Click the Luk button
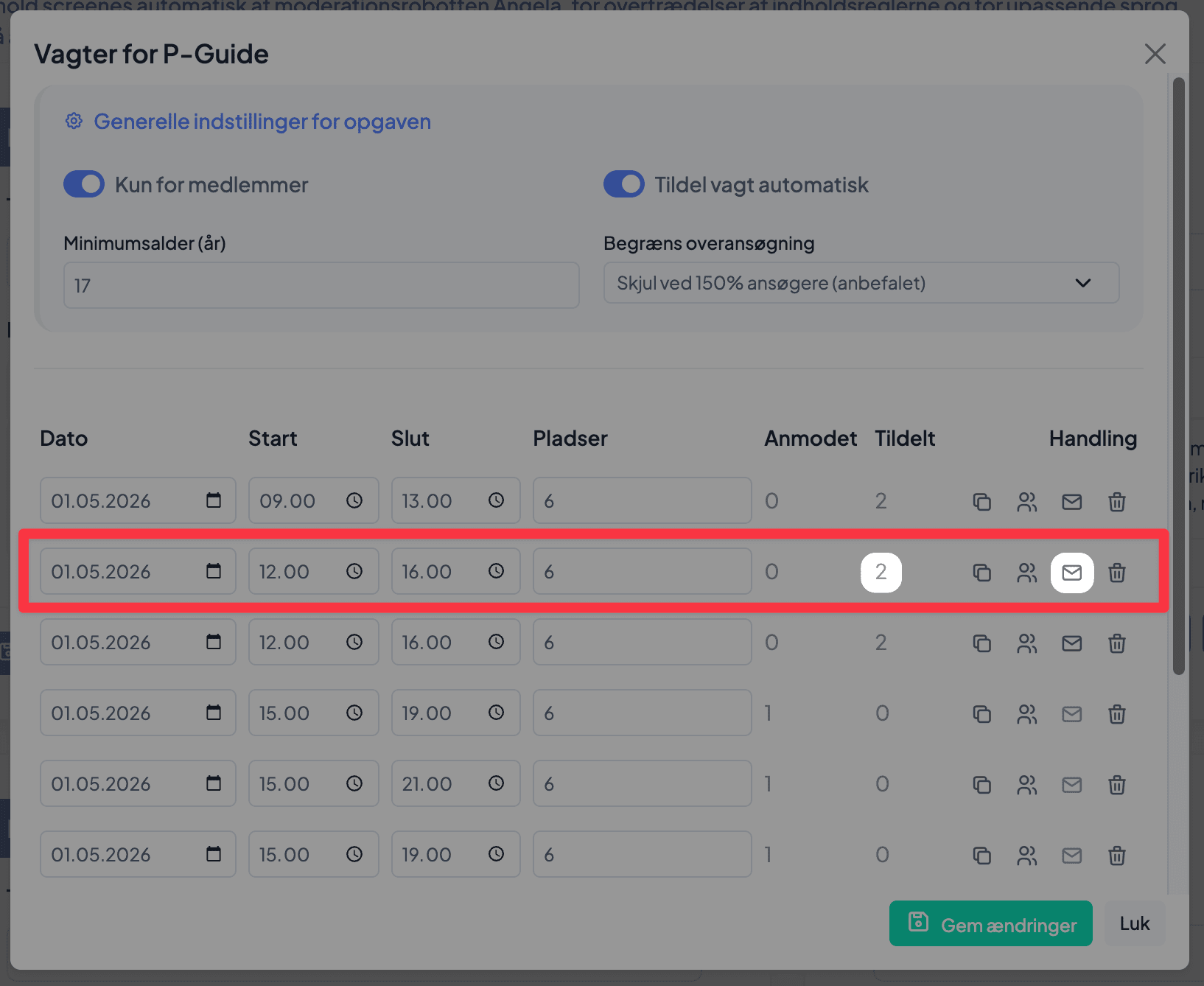The width and height of the screenshot is (1204, 986). 1135,923
